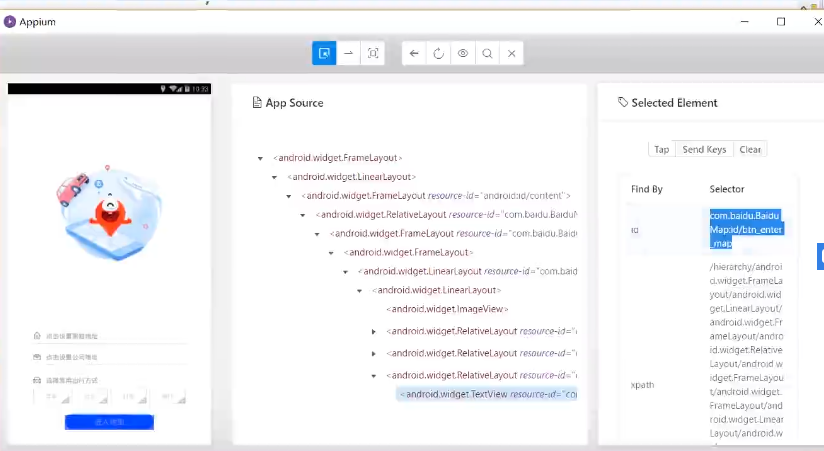Collapse the third RelativeLayout node

[x=374, y=376]
